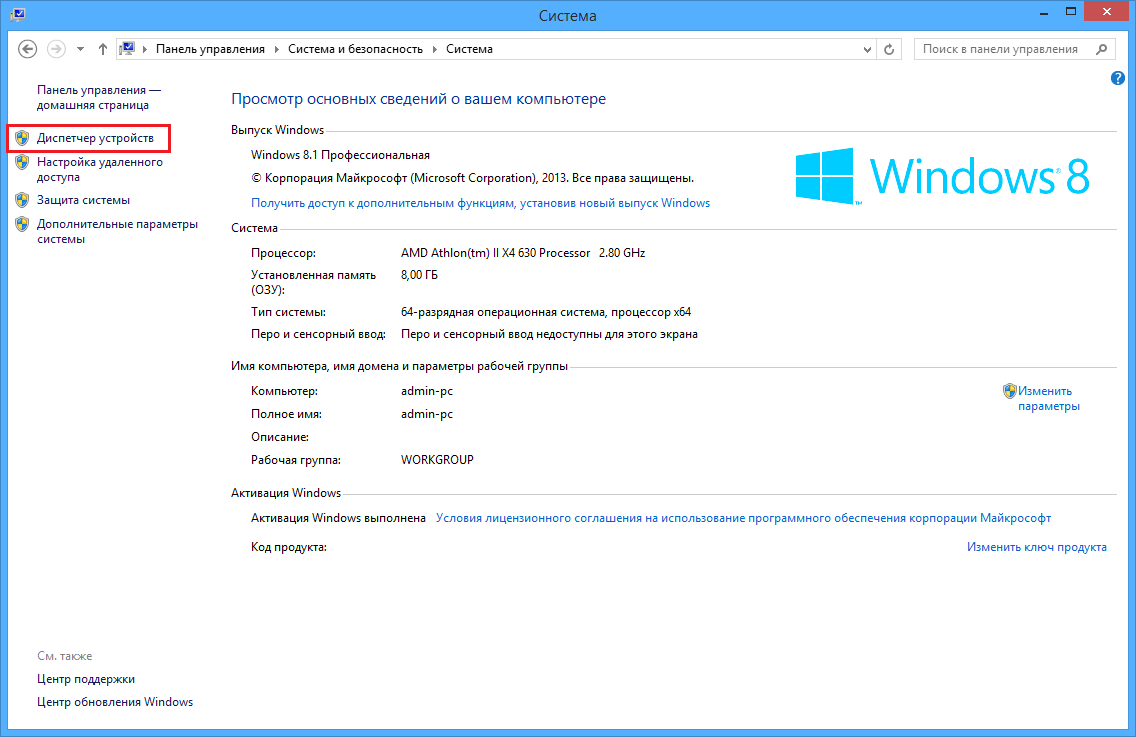This screenshot has height=737, width=1136.
Task: Select Система breadcrumb in address bar
Action: pos(469,49)
